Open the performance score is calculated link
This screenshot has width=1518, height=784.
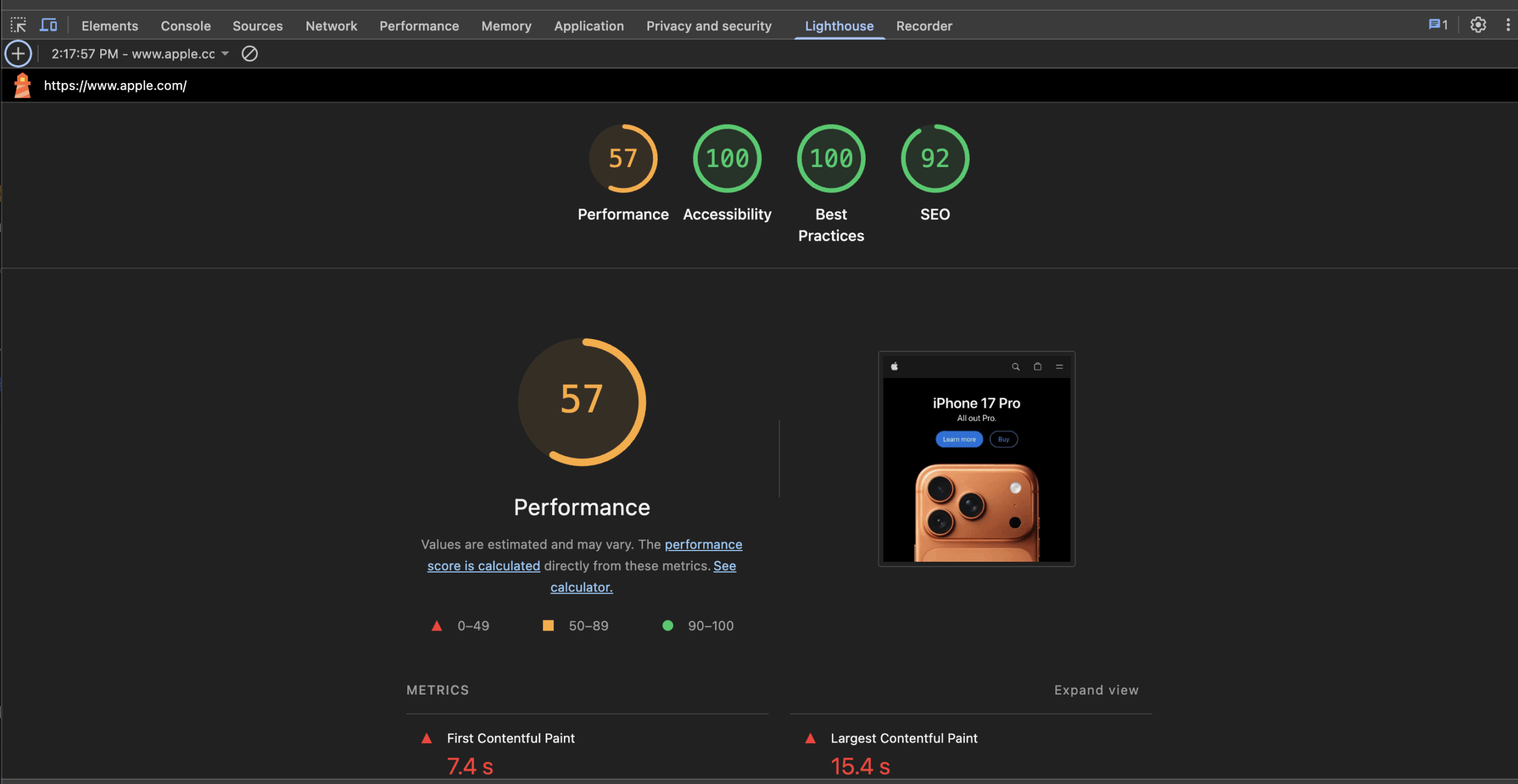(x=483, y=566)
